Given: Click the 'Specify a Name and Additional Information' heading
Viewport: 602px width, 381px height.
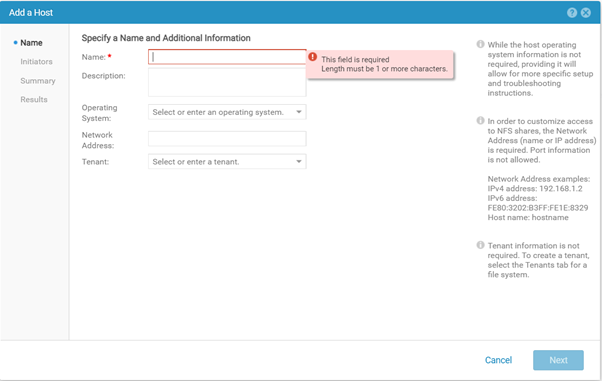Looking at the screenshot, I should [x=166, y=38].
